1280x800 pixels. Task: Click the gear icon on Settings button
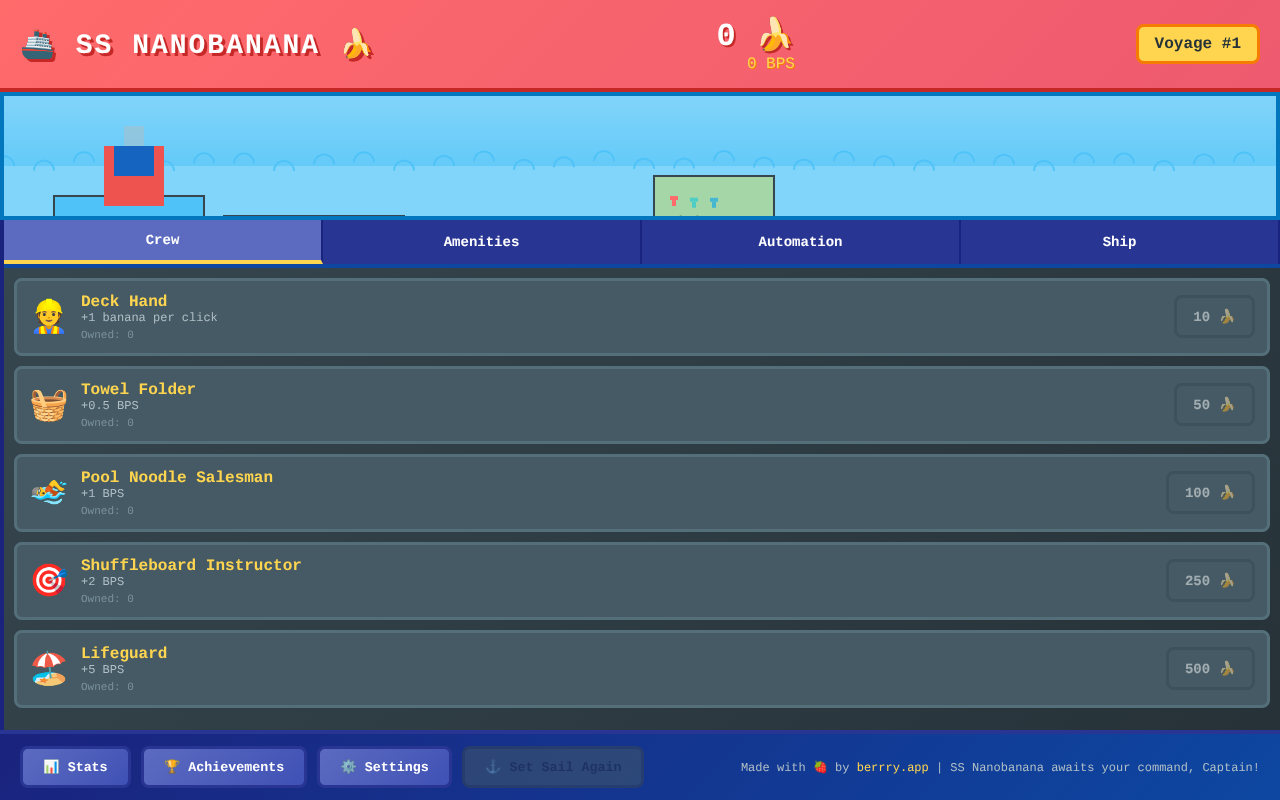(x=347, y=766)
